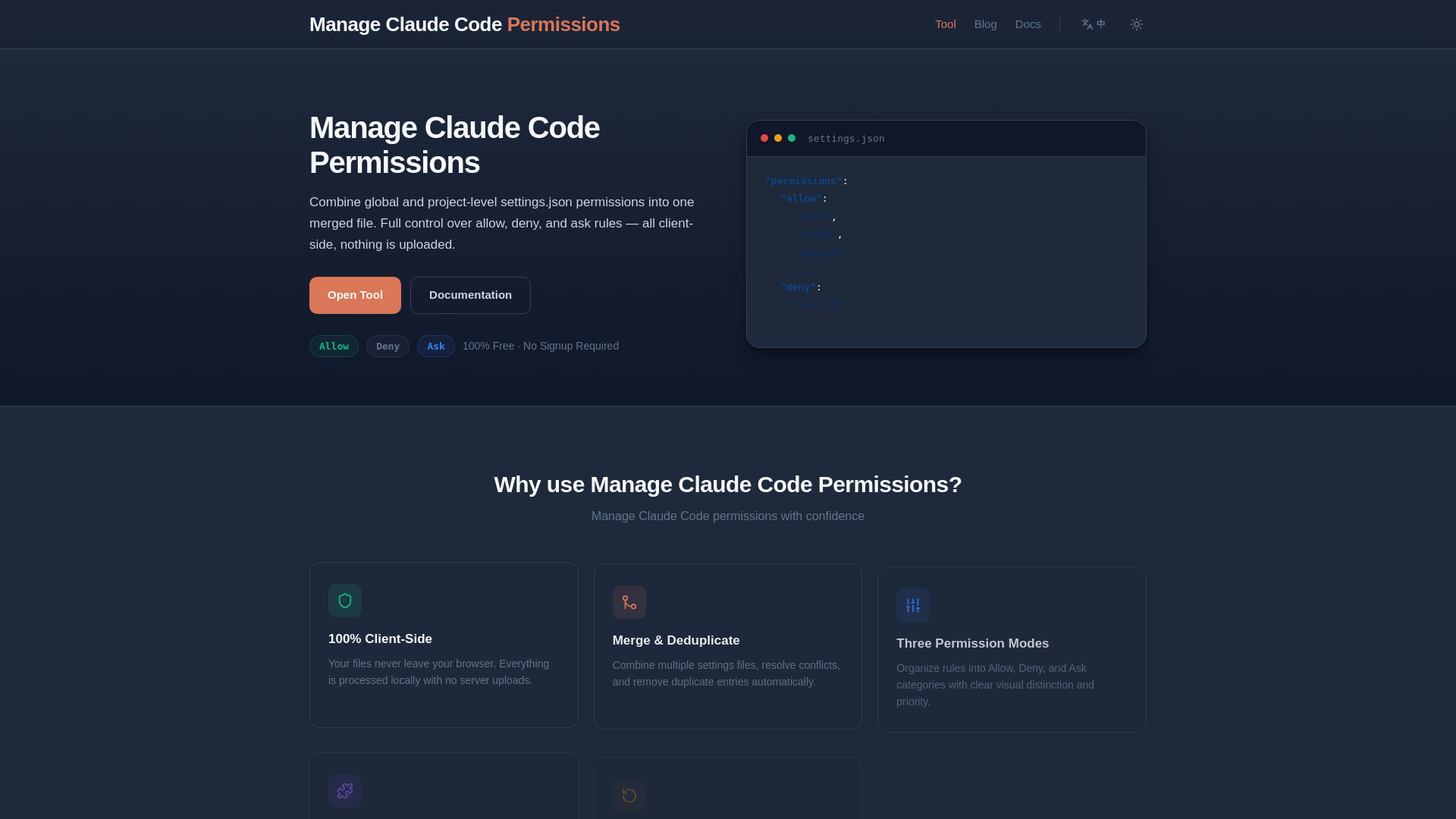
Task: Click the purple puzzle piece icon
Action: [345, 791]
